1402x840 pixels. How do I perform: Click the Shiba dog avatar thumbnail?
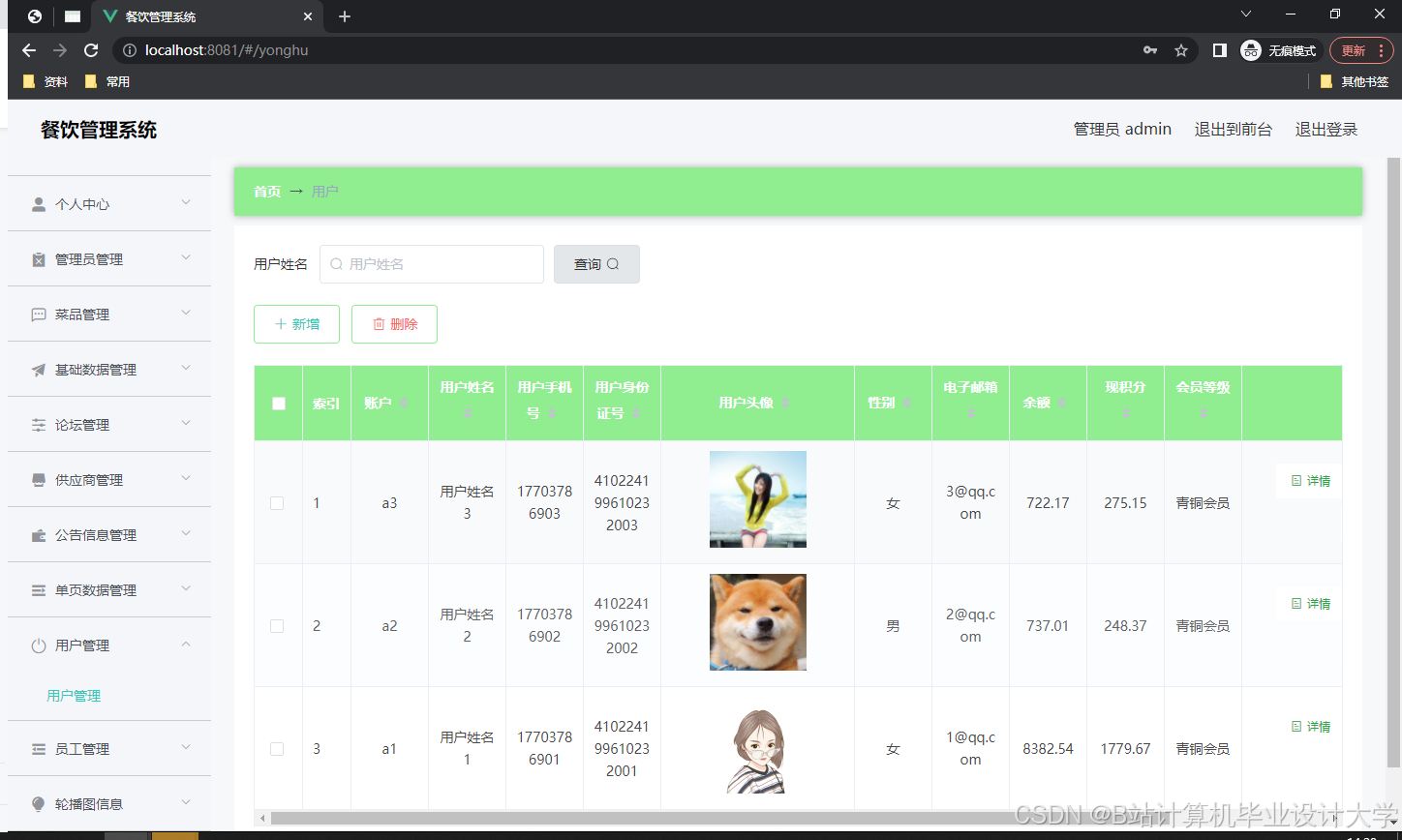click(x=758, y=622)
